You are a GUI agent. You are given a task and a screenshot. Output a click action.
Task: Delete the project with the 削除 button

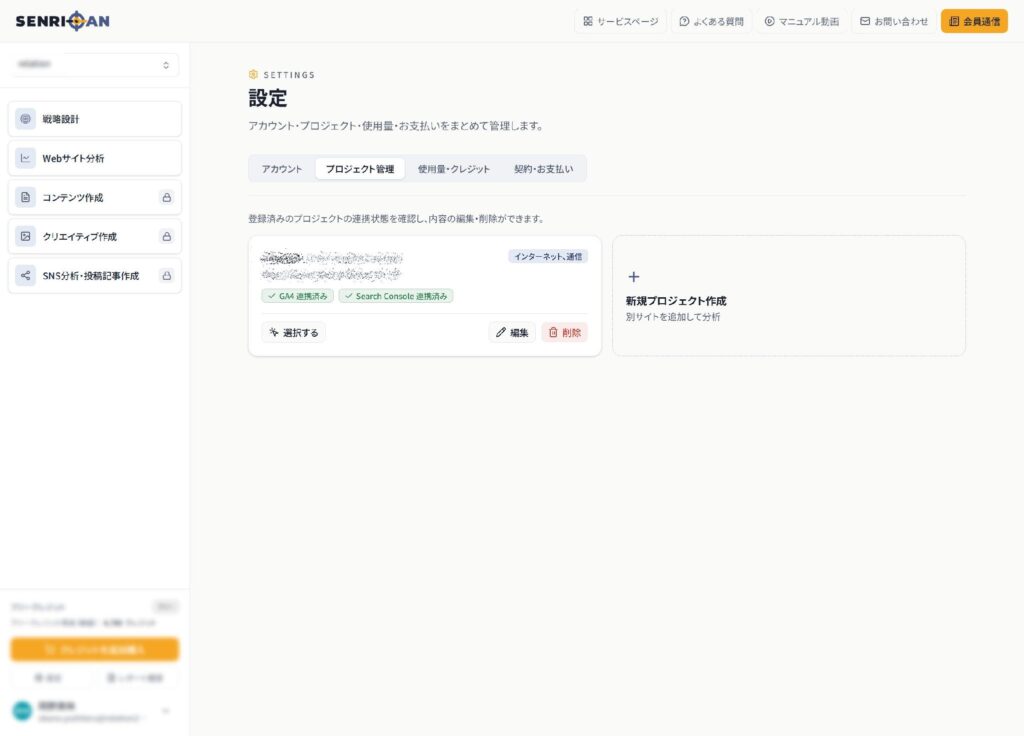(x=565, y=332)
